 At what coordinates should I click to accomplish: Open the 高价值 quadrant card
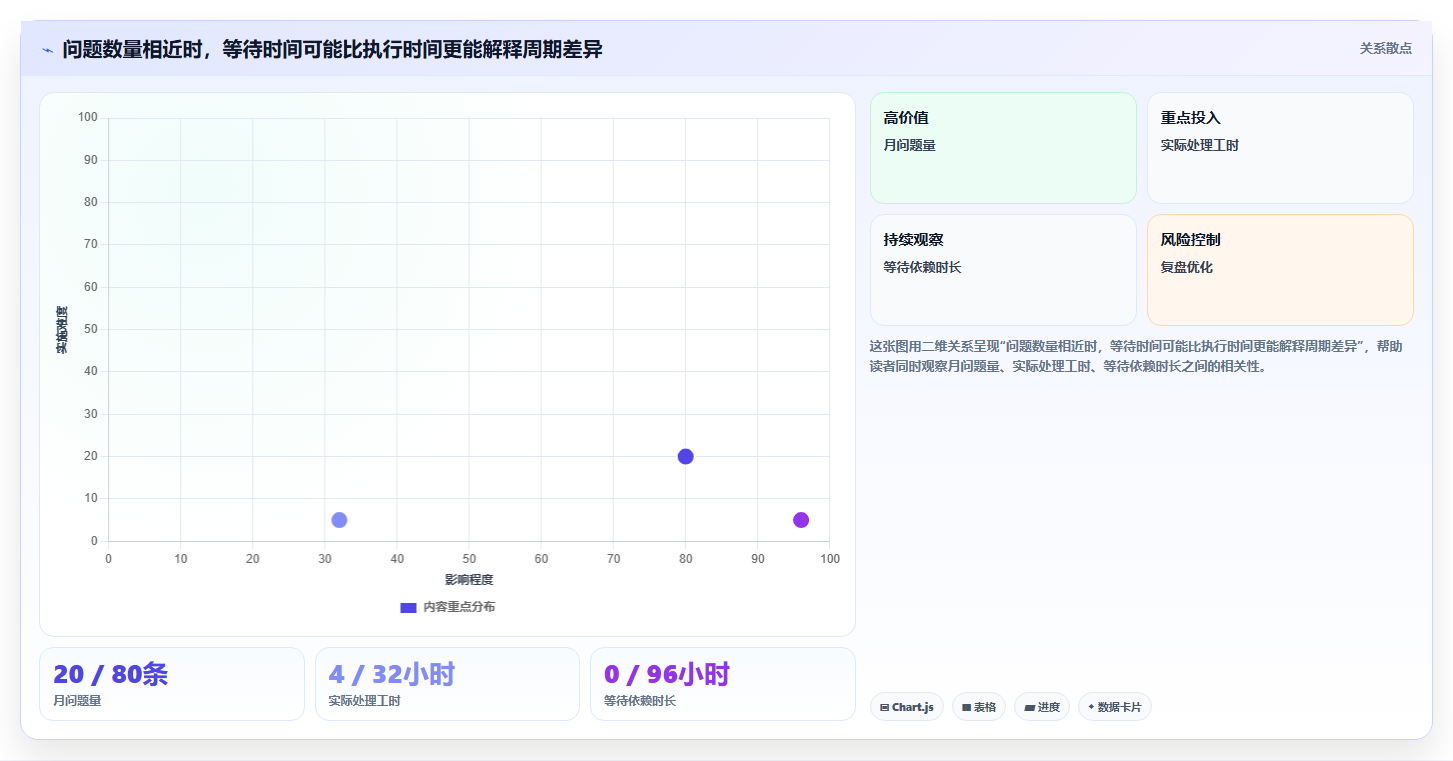pyautogui.click(x=1003, y=148)
